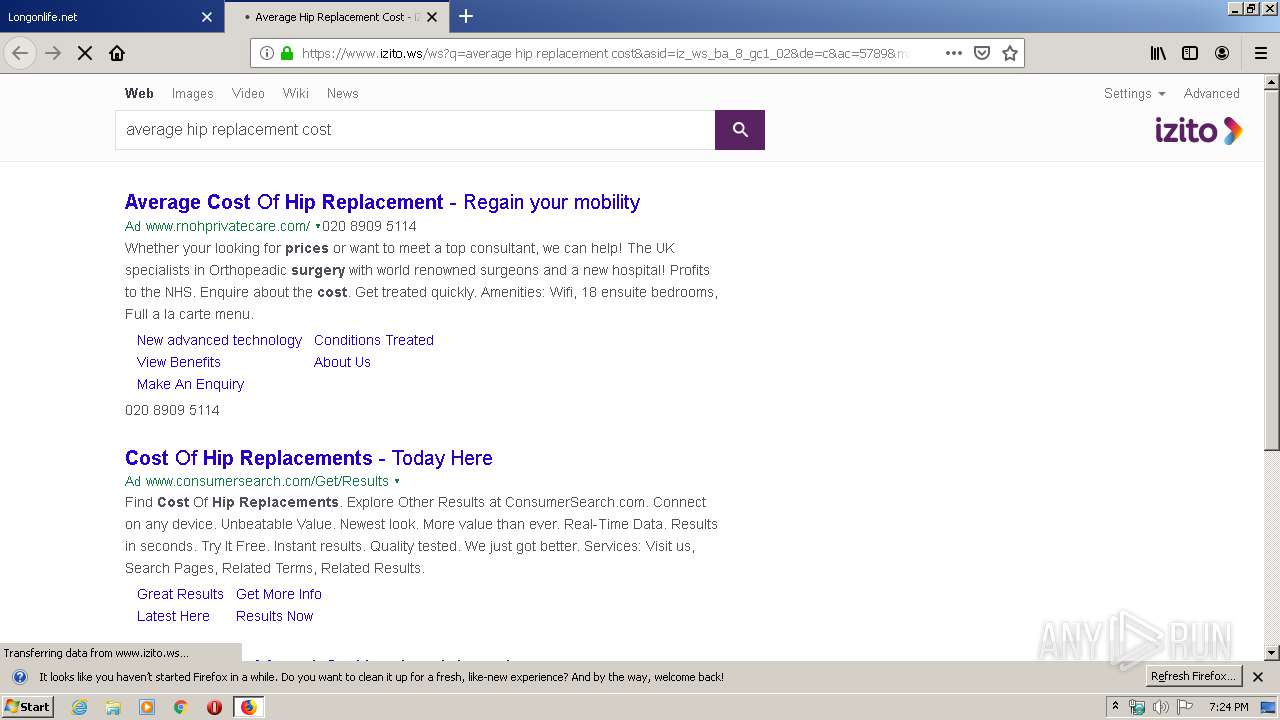Open the New advanced technology sitelink
The height and width of the screenshot is (720, 1280).
tap(219, 340)
